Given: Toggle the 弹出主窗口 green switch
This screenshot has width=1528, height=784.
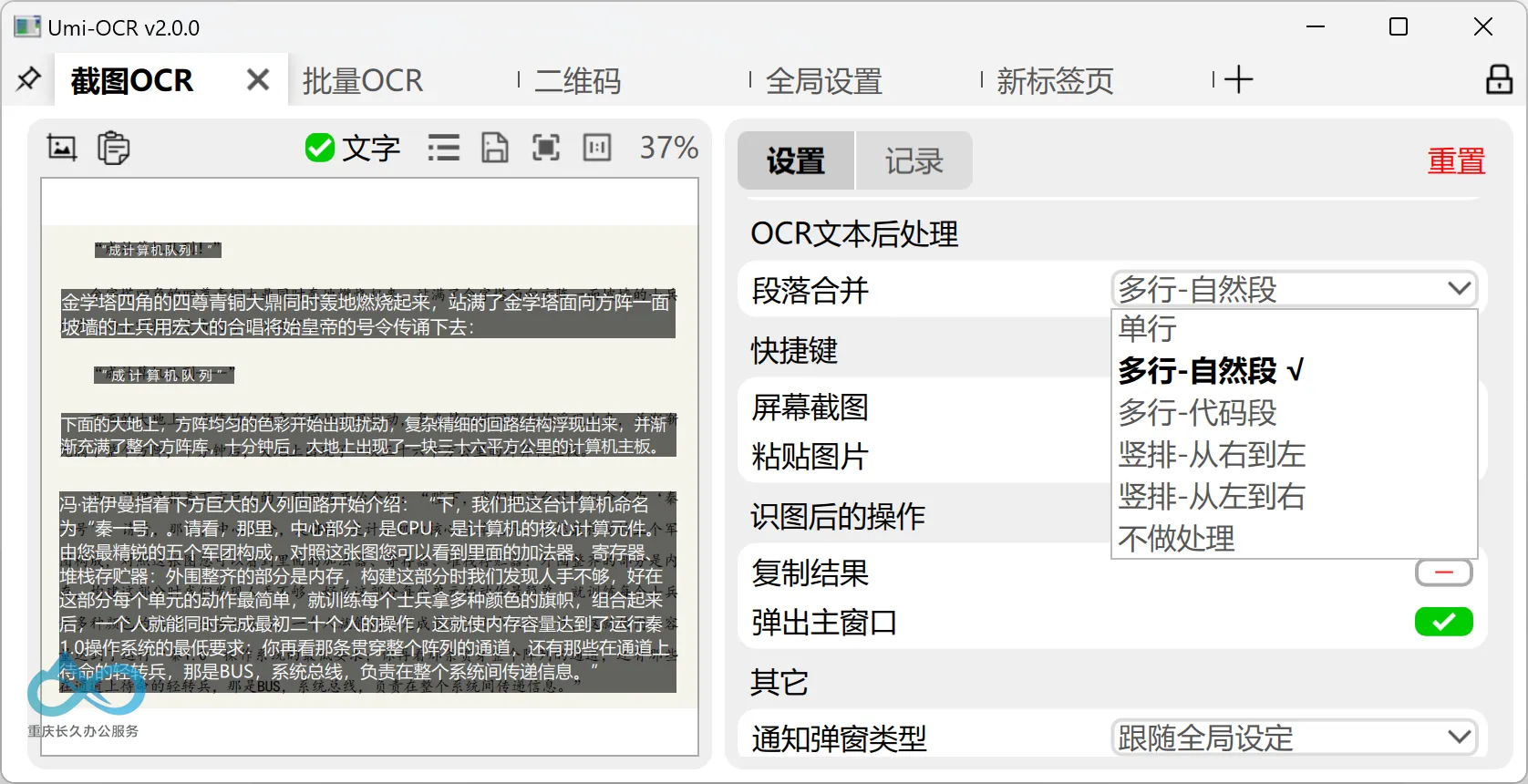Looking at the screenshot, I should pyautogui.click(x=1443, y=622).
